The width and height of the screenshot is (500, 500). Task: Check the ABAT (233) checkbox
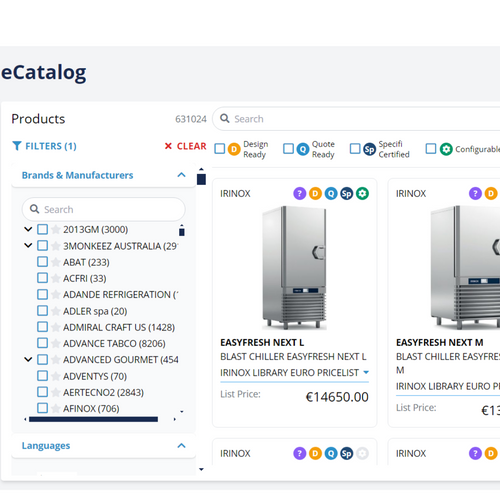coord(42,262)
